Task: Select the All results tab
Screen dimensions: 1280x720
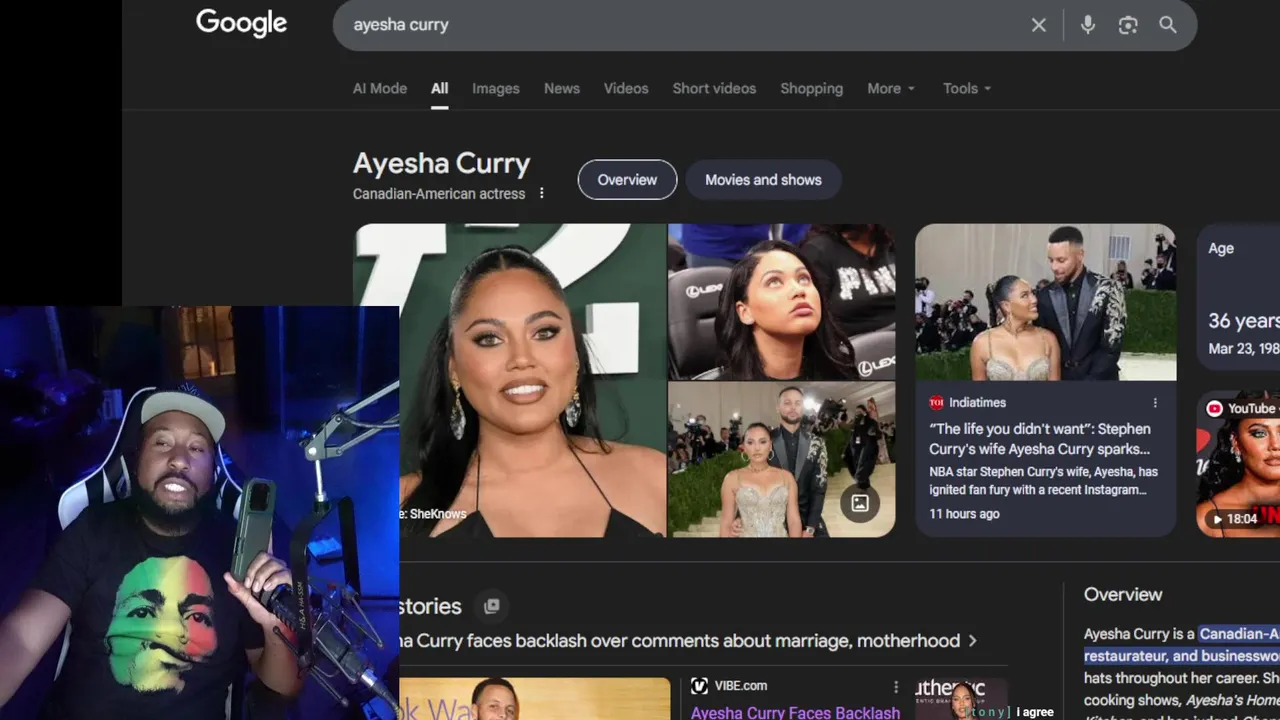Action: (440, 88)
